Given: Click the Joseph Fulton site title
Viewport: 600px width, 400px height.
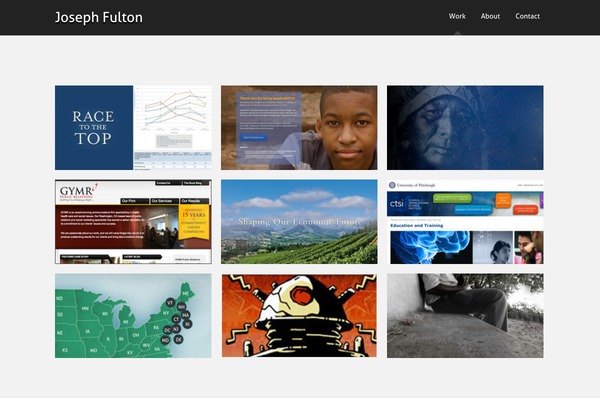Looking at the screenshot, I should [x=99, y=18].
